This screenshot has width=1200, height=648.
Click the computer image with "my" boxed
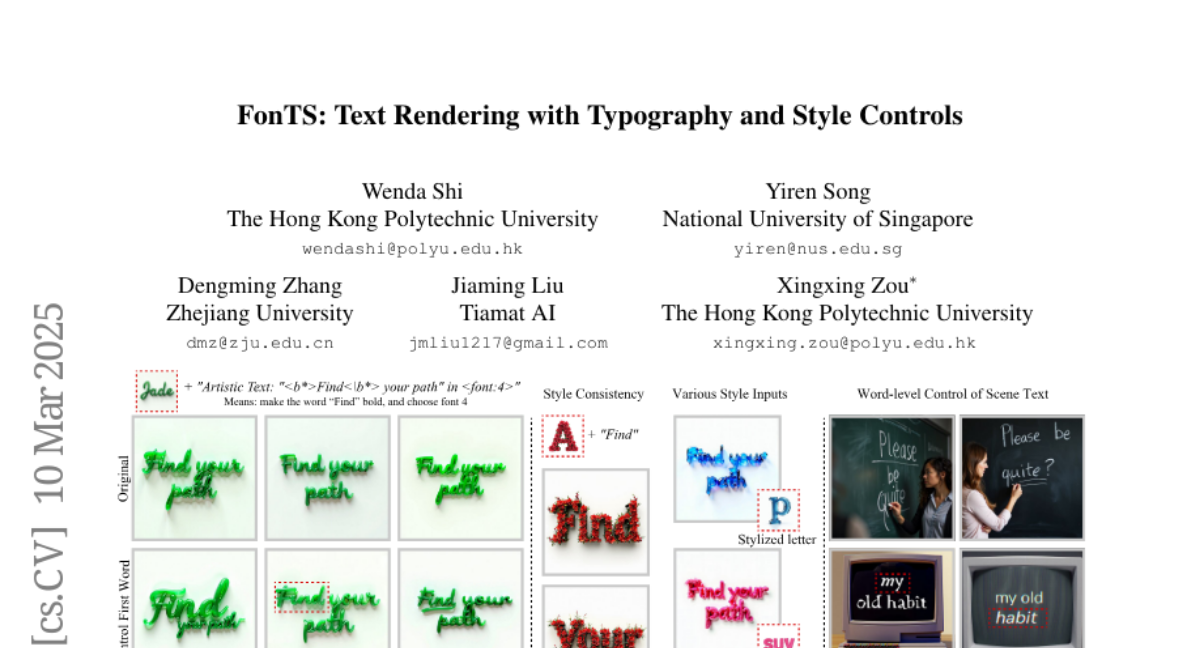(x=892, y=598)
